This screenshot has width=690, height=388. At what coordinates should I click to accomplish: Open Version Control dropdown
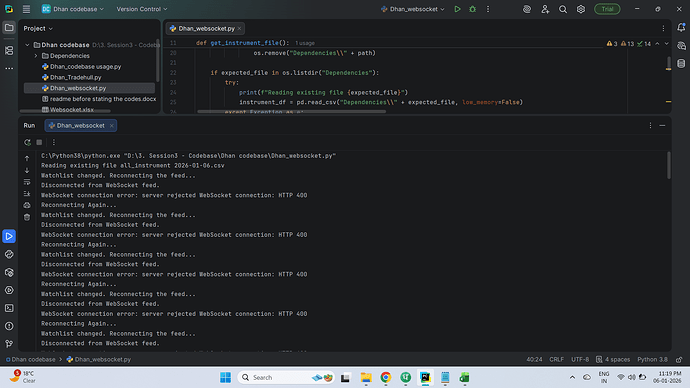[142, 9]
